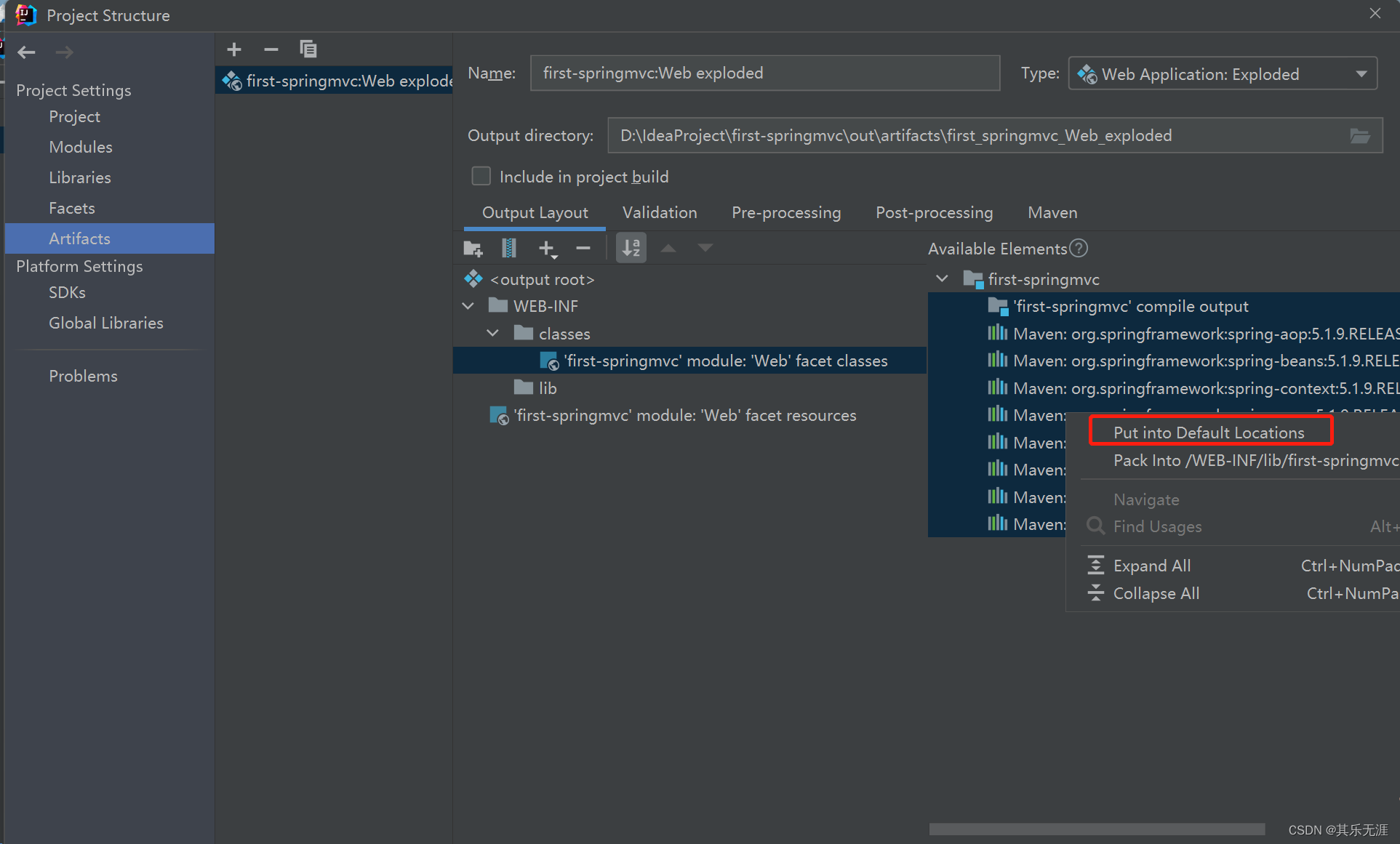Select Put into Default Locations
1400x844 pixels.
pyautogui.click(x=1209, y=432)
